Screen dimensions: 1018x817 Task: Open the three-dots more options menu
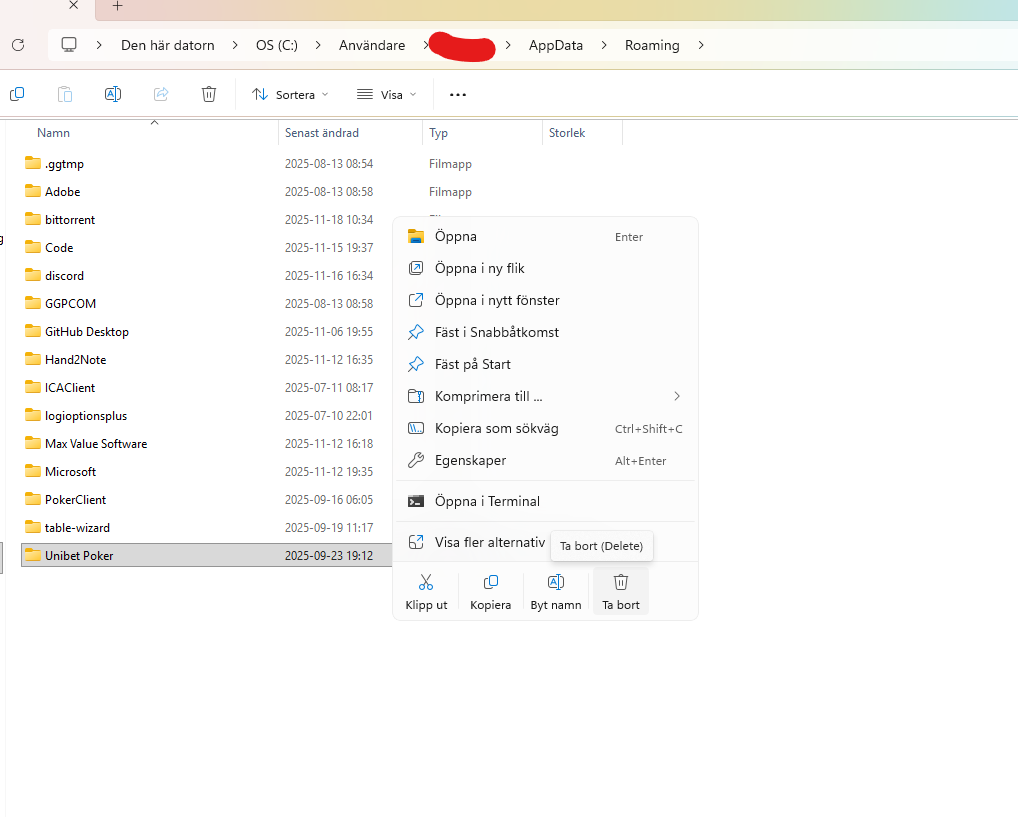[458, 94]
